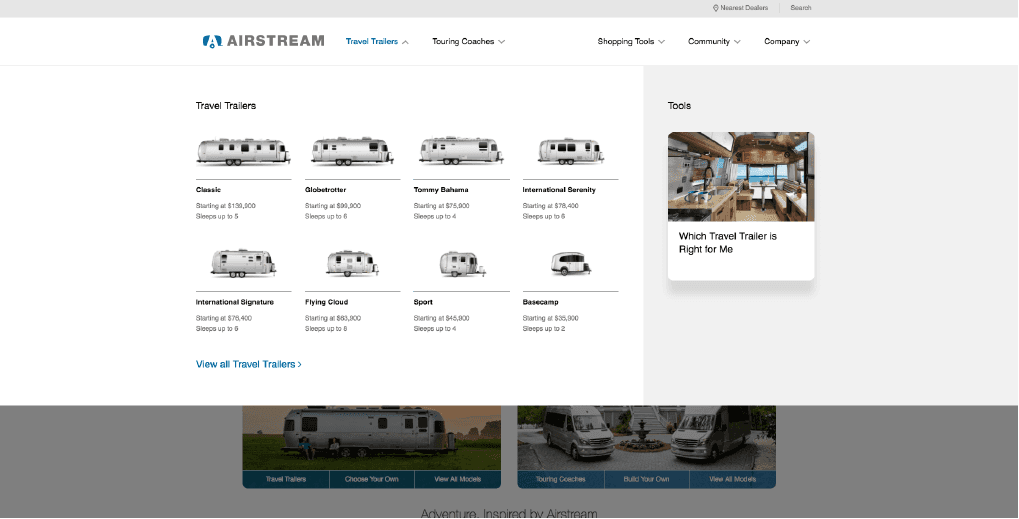Click View All Models under the trailer photo
The width and height of the screenshot is (1019, 519).
coord(458,479)
